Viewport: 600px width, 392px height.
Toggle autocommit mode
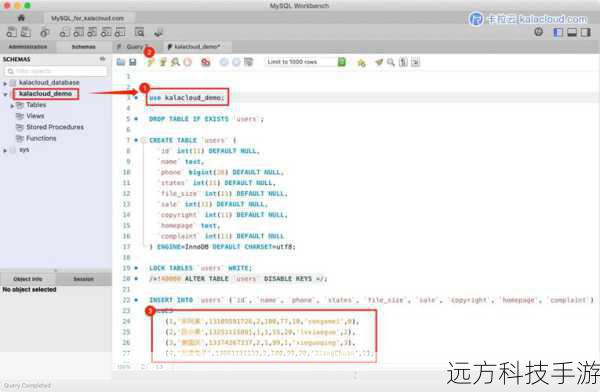[249, 62]
